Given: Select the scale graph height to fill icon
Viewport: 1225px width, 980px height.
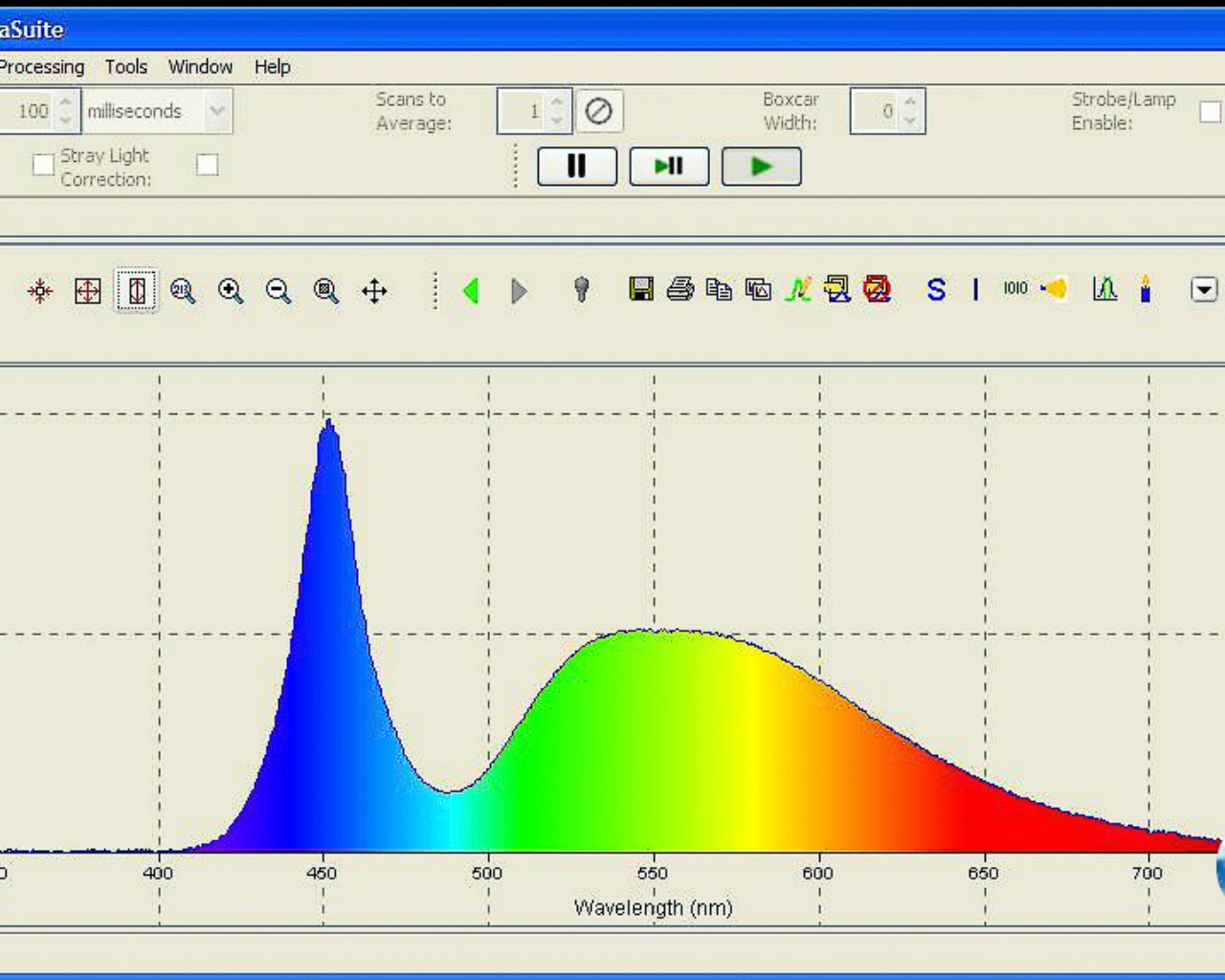Looking at the screenshot, I should [136, 291].
